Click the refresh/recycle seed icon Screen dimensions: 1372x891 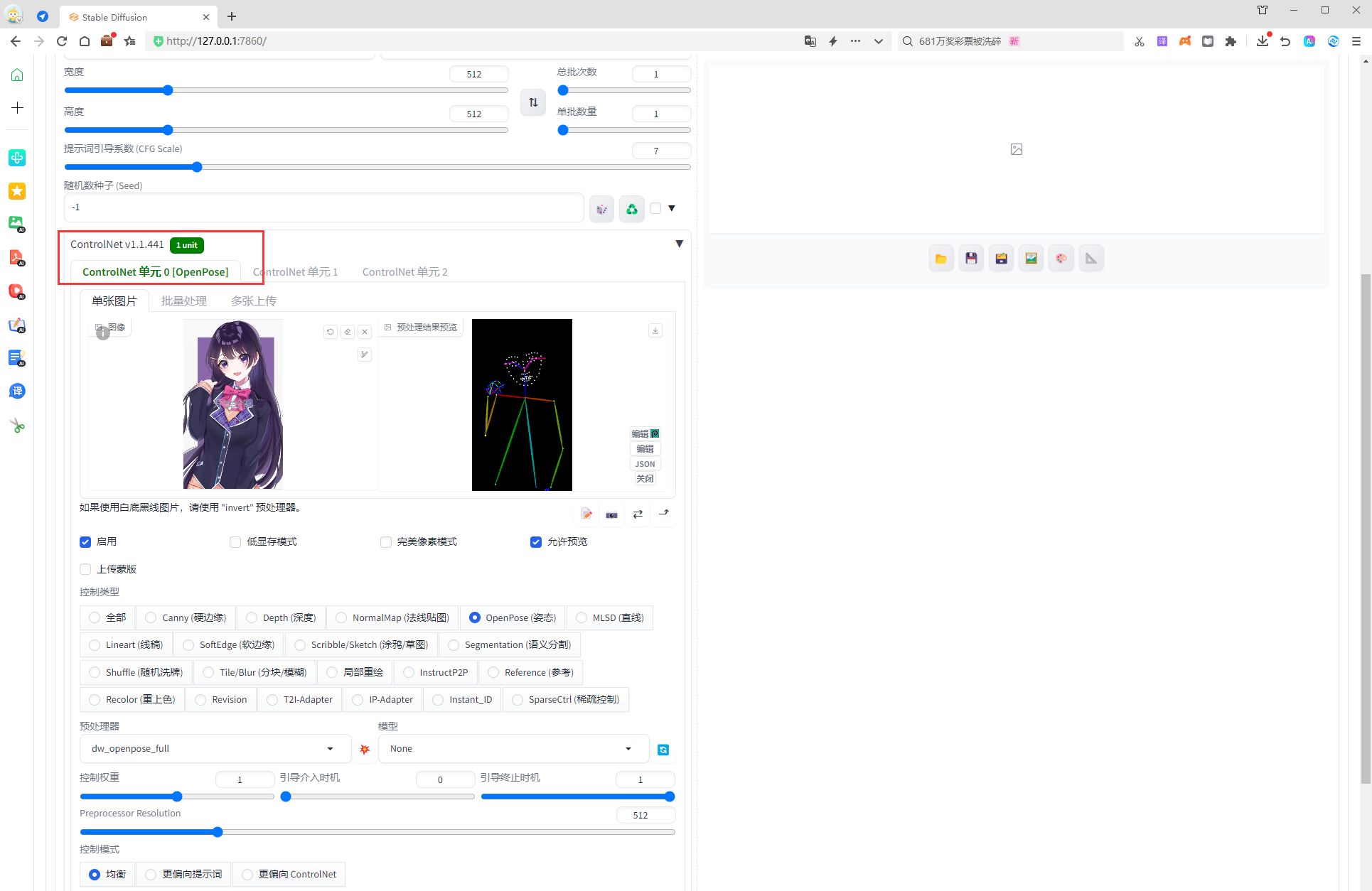tap(632, 208)
